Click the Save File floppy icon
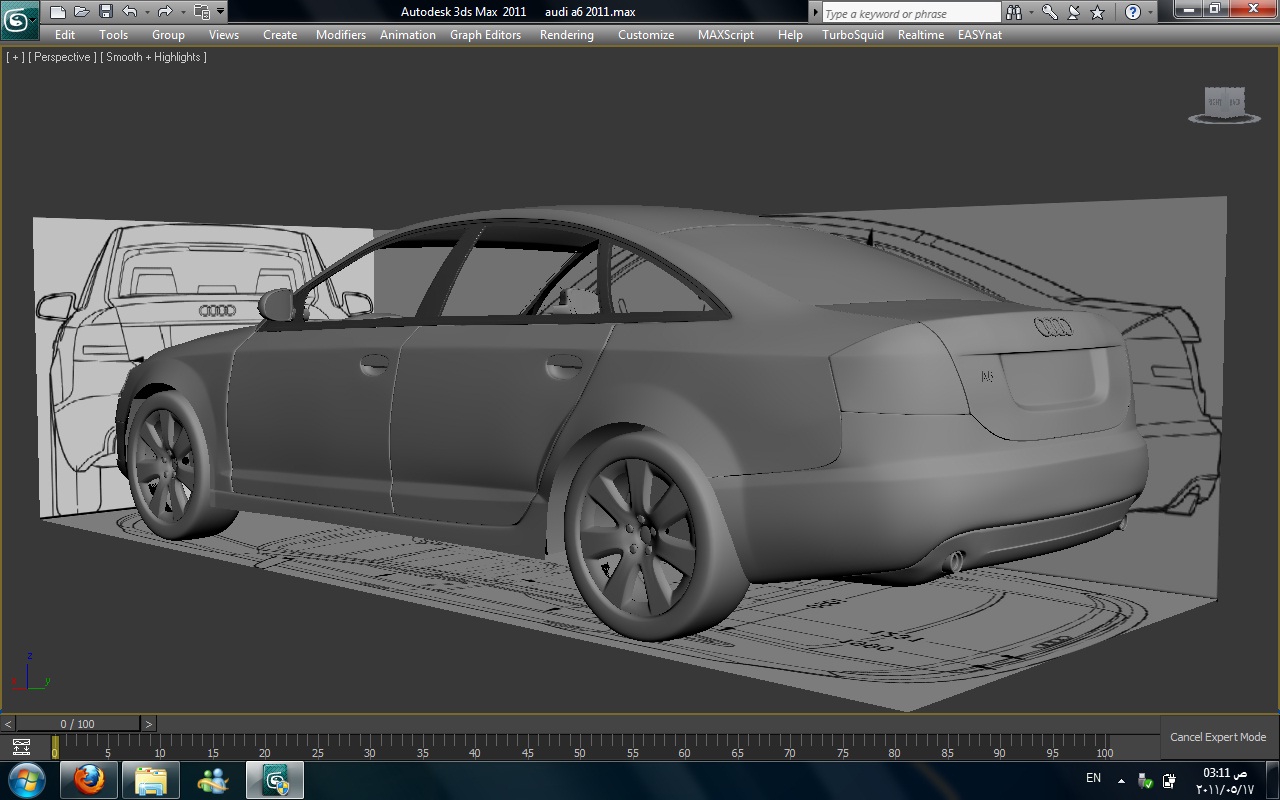Screen dimensions: 1280x800 105,12
